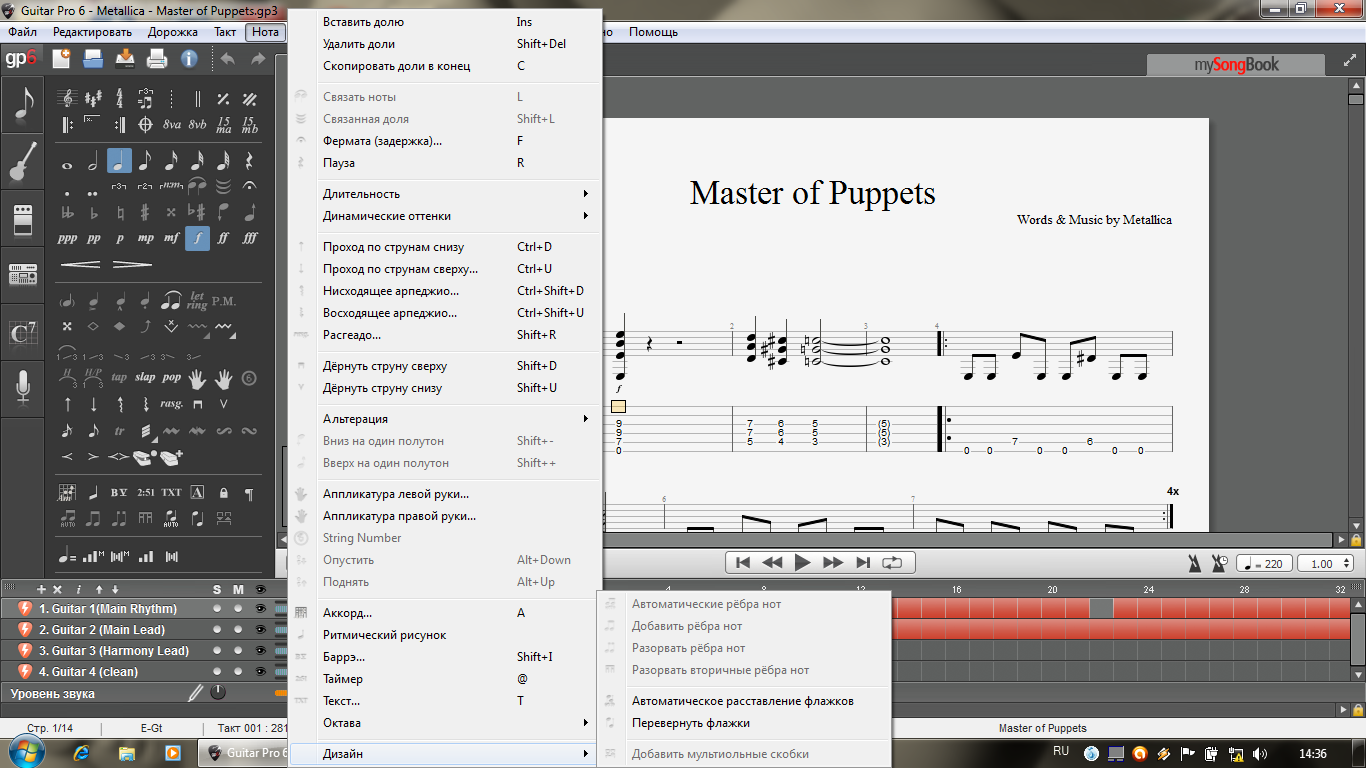Open the guitar instrument panel
1366x768 pixels.
click(23, 163)
